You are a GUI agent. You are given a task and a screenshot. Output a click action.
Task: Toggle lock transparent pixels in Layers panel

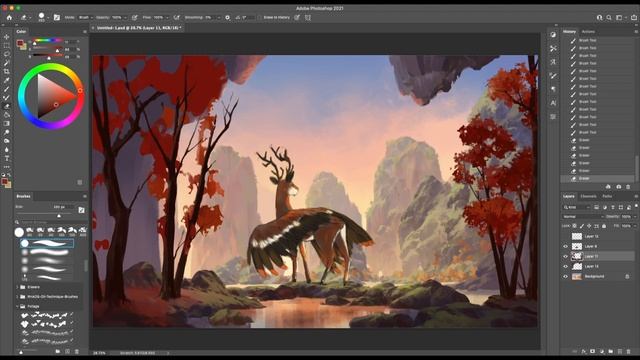coord(575,226)
